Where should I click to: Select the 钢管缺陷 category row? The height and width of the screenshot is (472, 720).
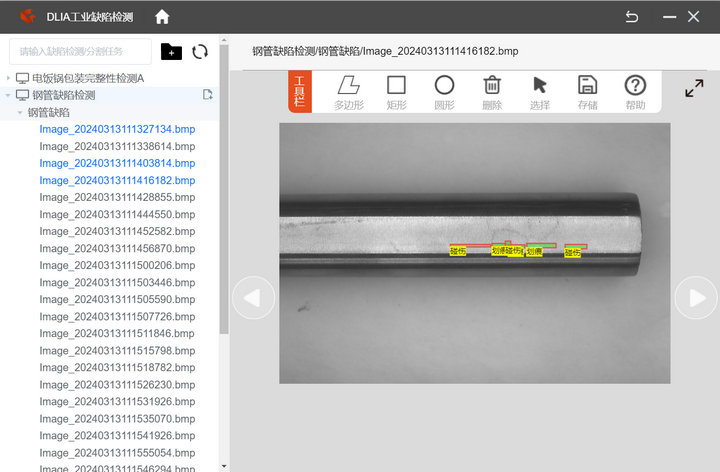(109, 112)
